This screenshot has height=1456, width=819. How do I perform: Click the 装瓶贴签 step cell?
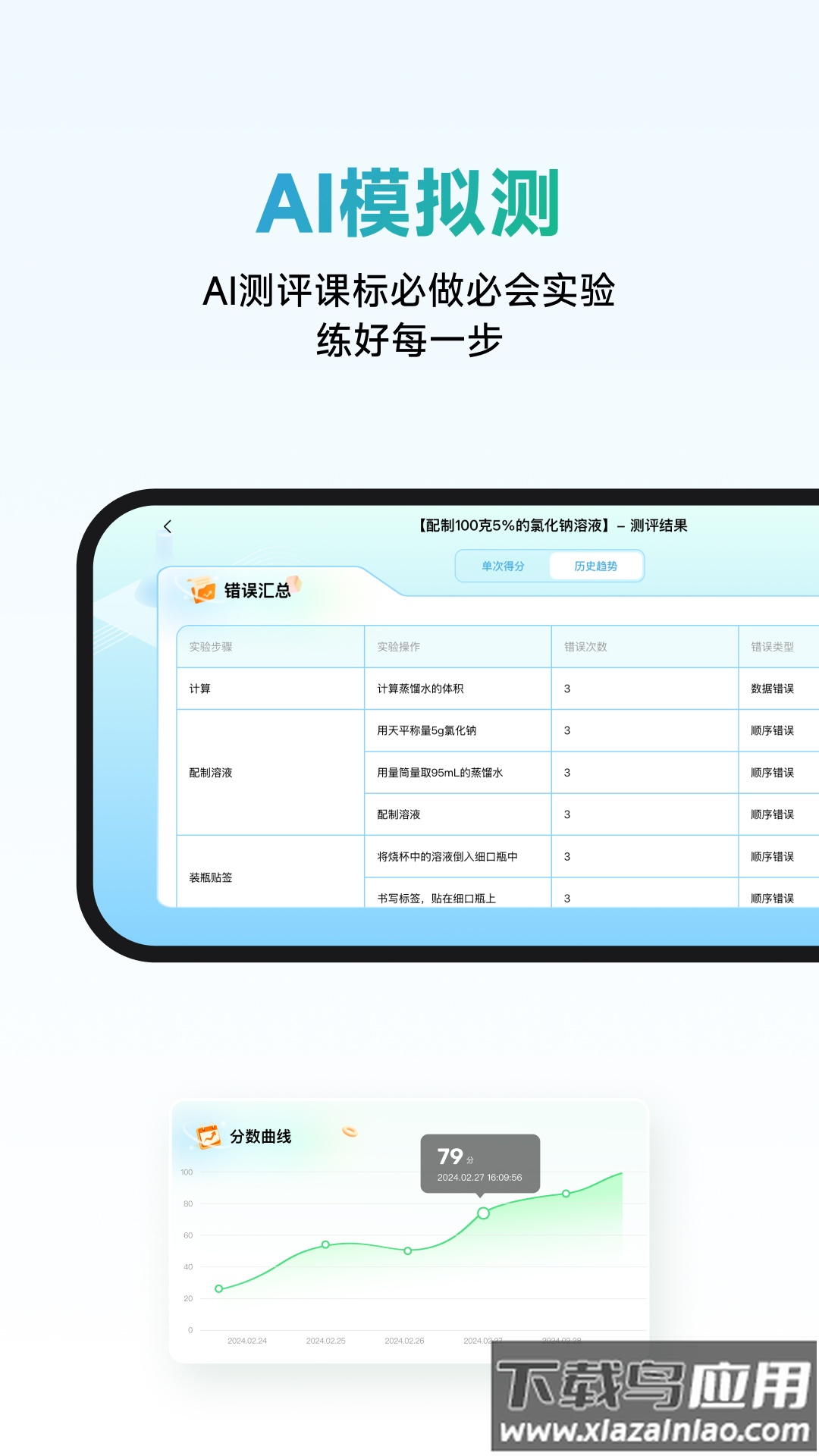point(211,877)
